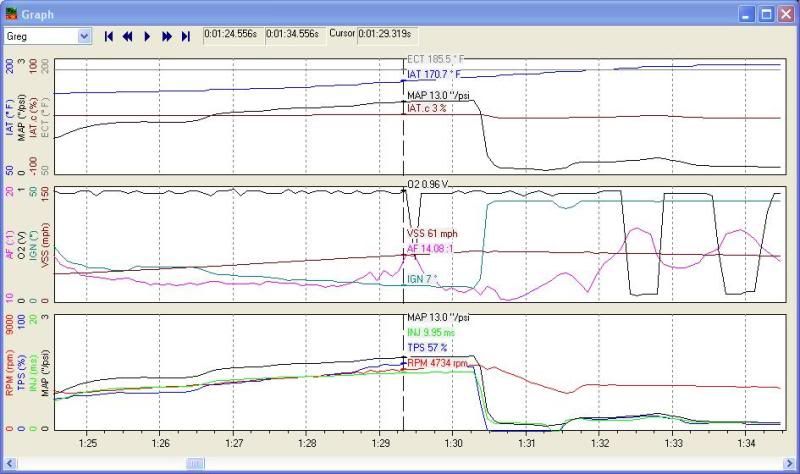
Task: Click the fast-forward double-arrow button
Action: [x=167, y=36]
